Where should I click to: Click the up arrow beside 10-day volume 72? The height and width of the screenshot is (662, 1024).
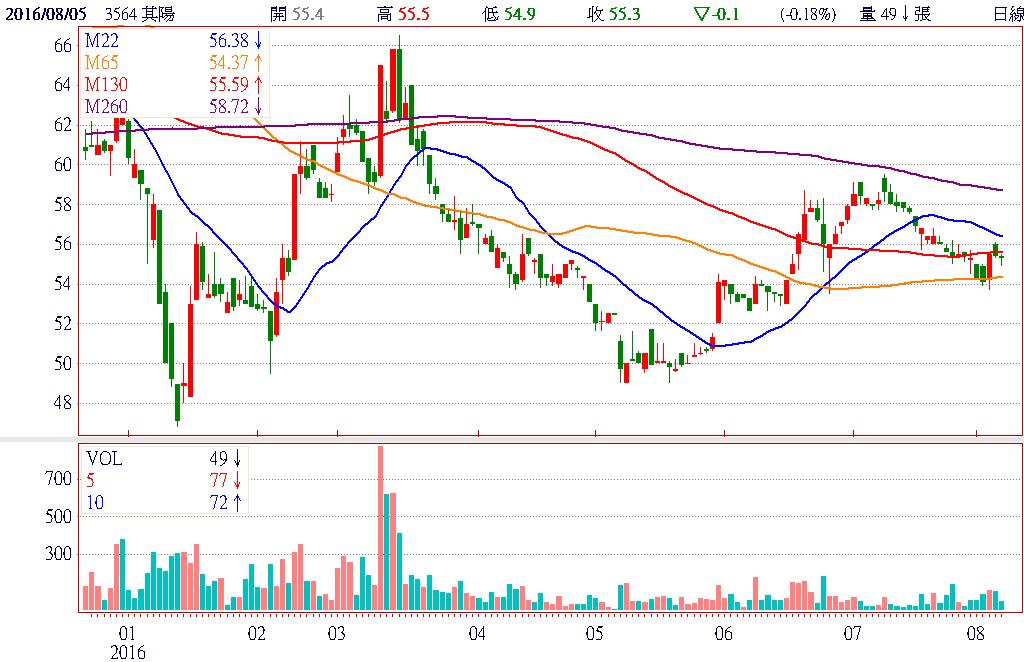point(237,501)
